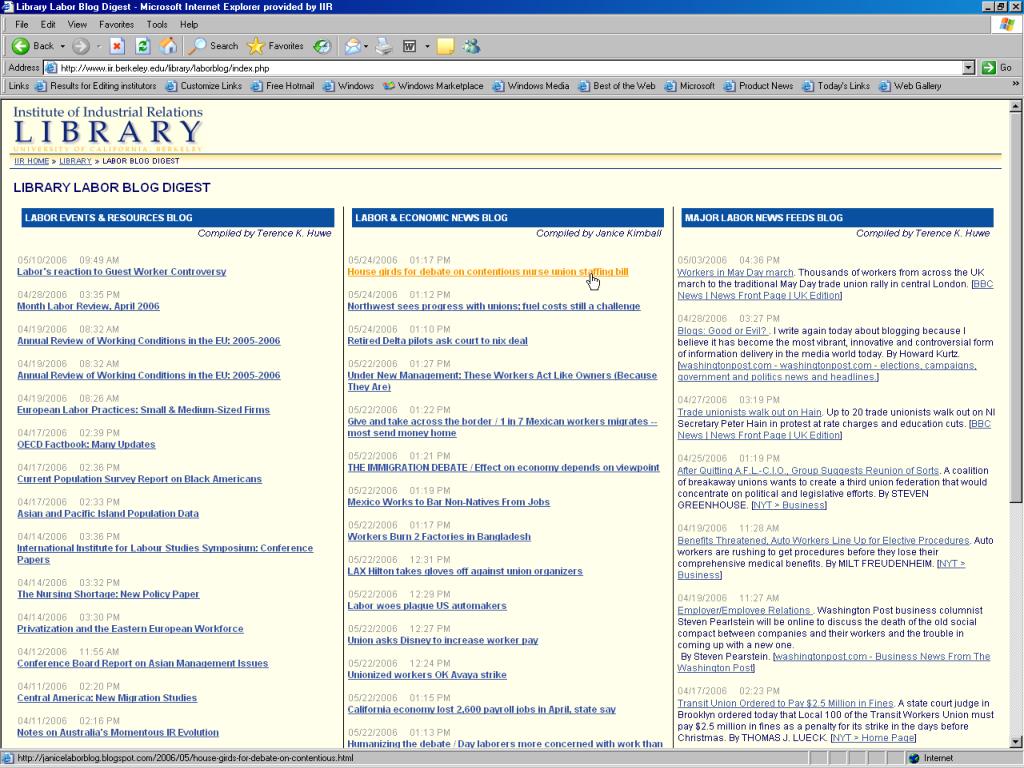The width and height of the screenshot is (1024, 768).
Task: Refresh the page with the green arrows icon
Action: [x=142, y=46]
